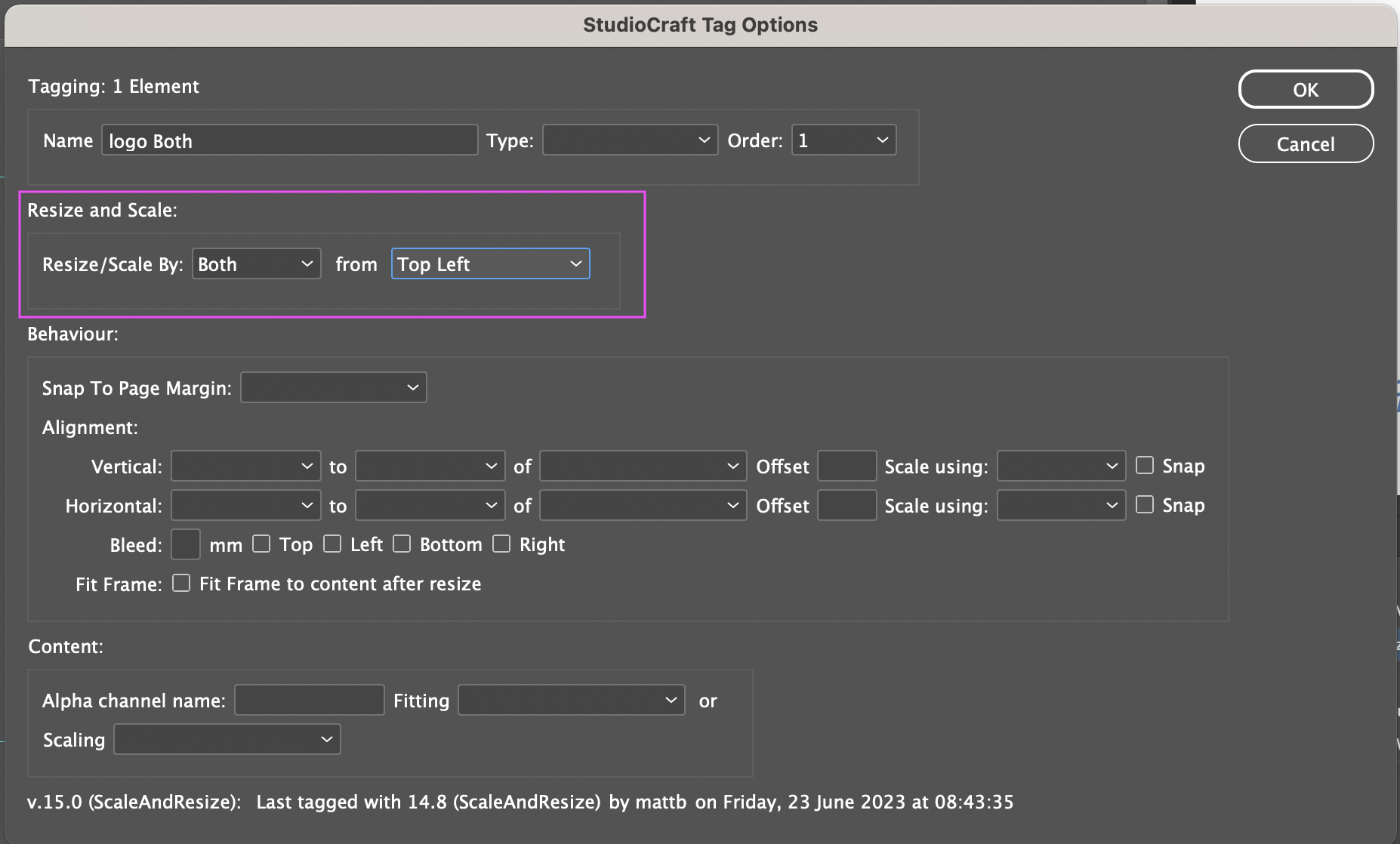Click the Bleed mm input field
This screenshot has width=1400, height=844.
click(186, 544)
